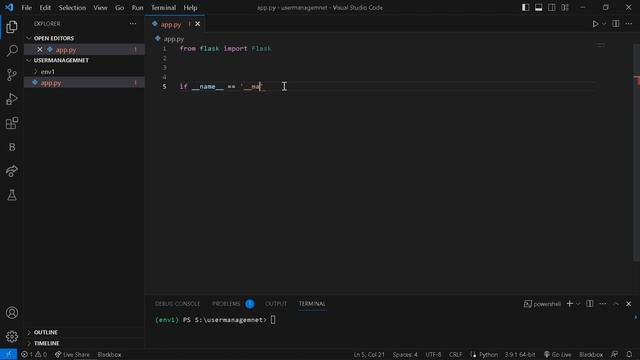
Task: Open the Run and Debug view
Action: 12,99
